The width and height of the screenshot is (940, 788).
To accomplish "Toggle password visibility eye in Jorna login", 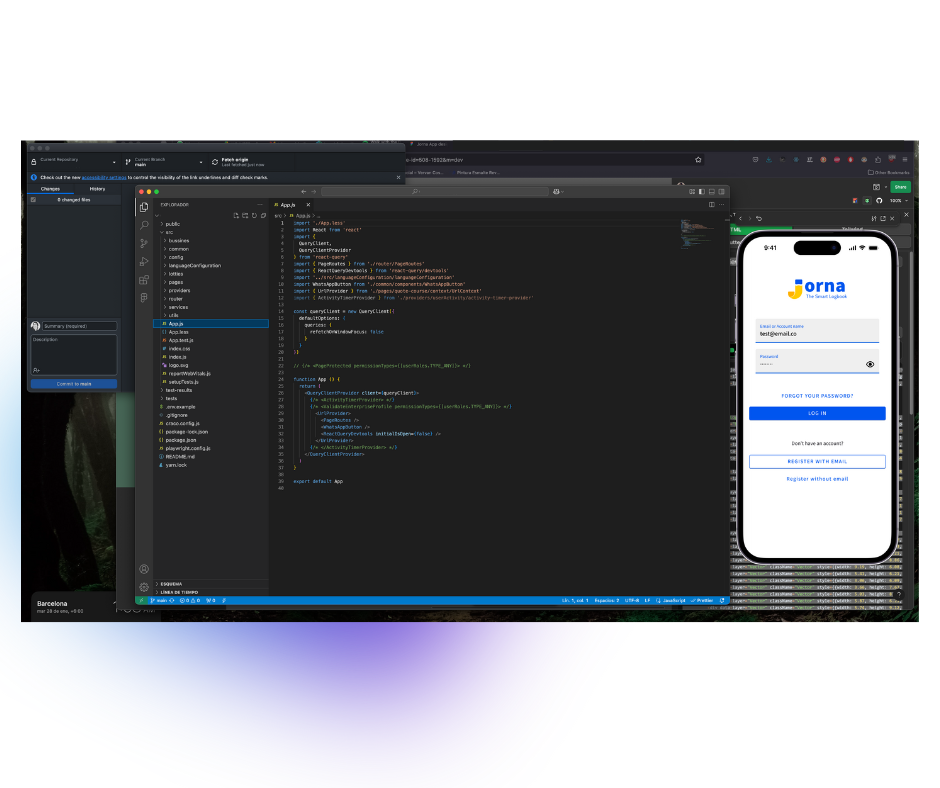I will [870, 364].
